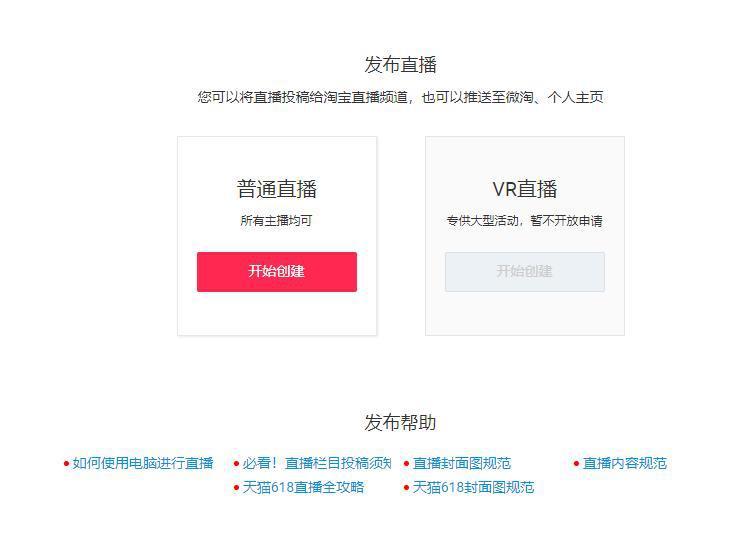Open the 直播封面图规范 link
Screen dimensions: 756x544
(x=462, y=463)
